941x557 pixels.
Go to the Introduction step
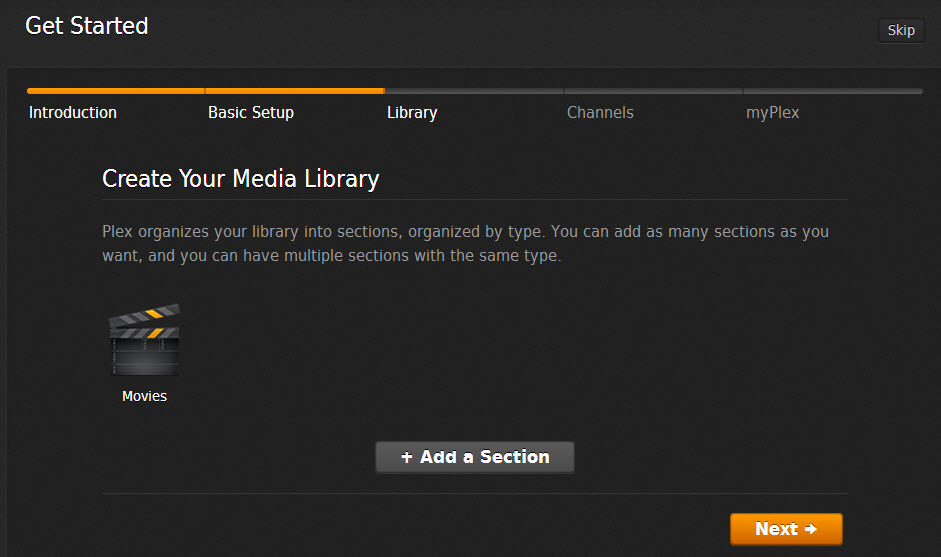(x=73, y=112)
